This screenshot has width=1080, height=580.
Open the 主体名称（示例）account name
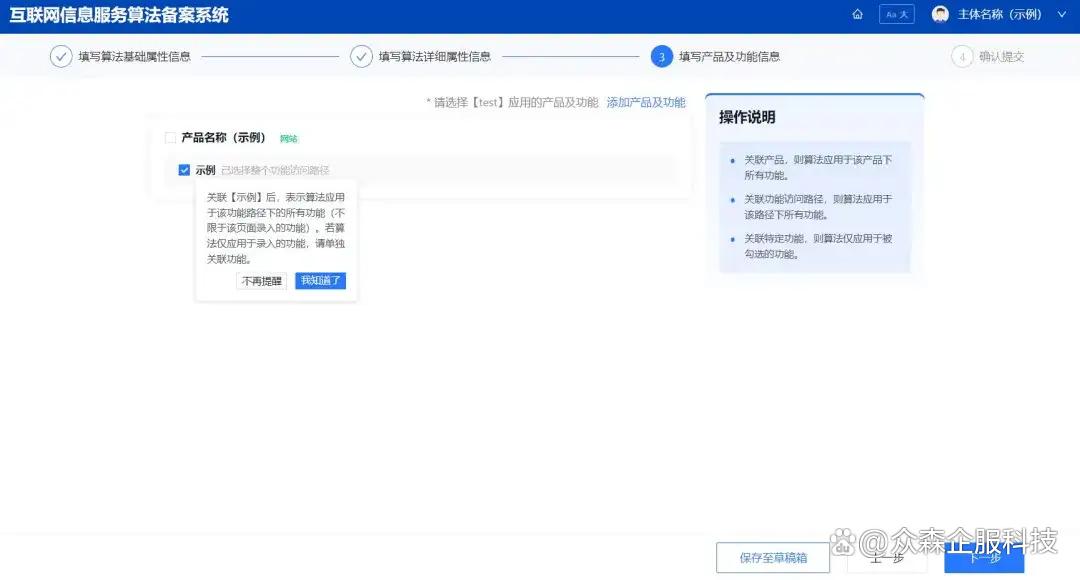pyautogui.click(x=999, y=14)
